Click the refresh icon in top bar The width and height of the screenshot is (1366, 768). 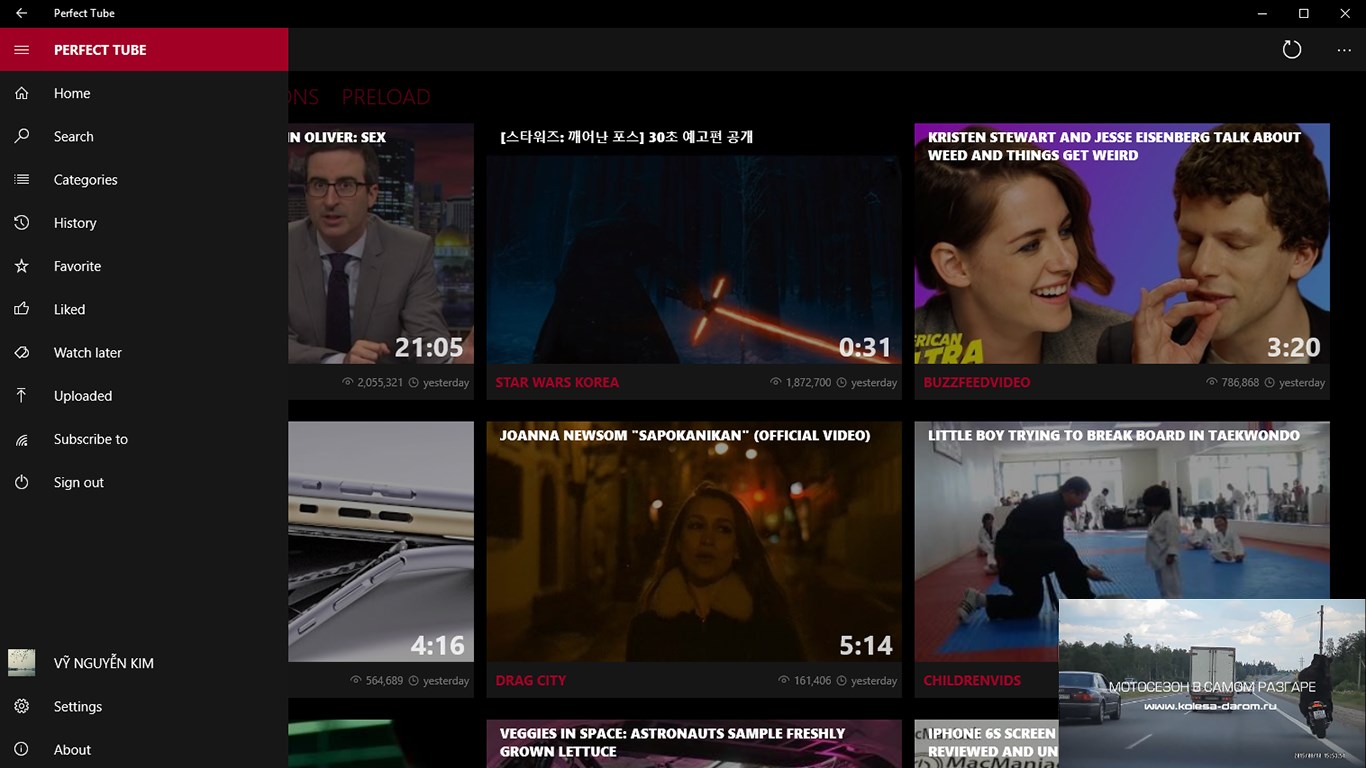[x=1292, y=49]
